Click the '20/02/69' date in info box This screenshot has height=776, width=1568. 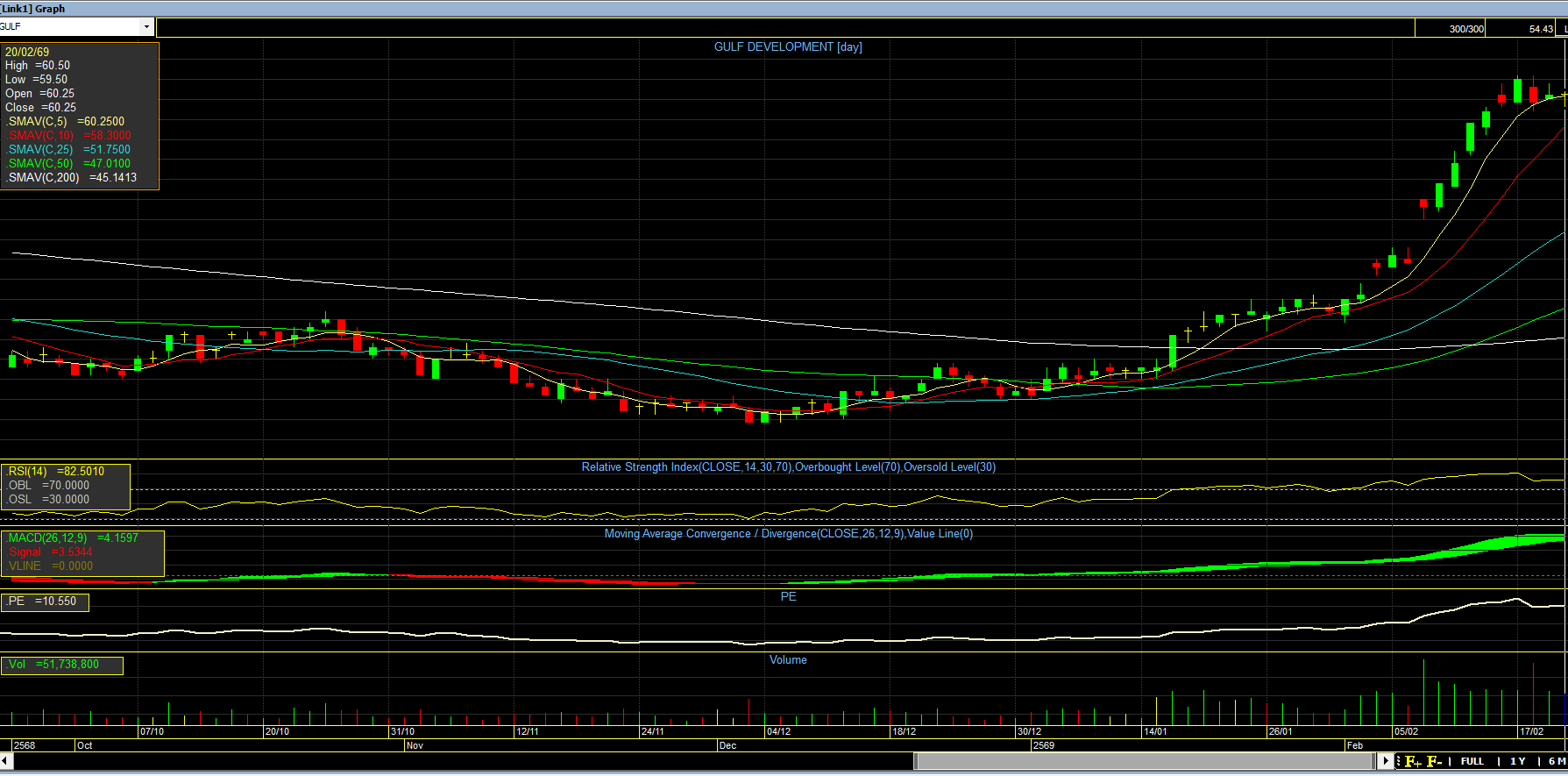pyautogui.click(x=27, y=52)
